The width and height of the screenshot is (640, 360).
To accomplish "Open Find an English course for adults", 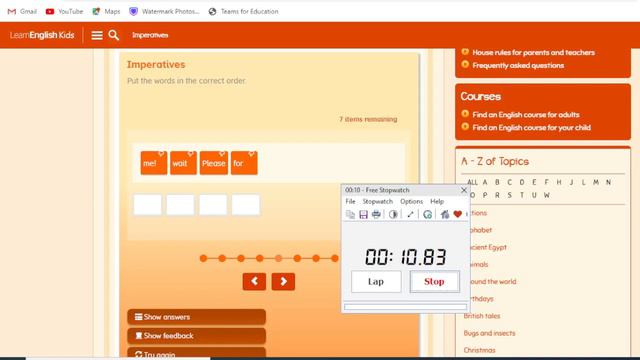I will (526, 115).
